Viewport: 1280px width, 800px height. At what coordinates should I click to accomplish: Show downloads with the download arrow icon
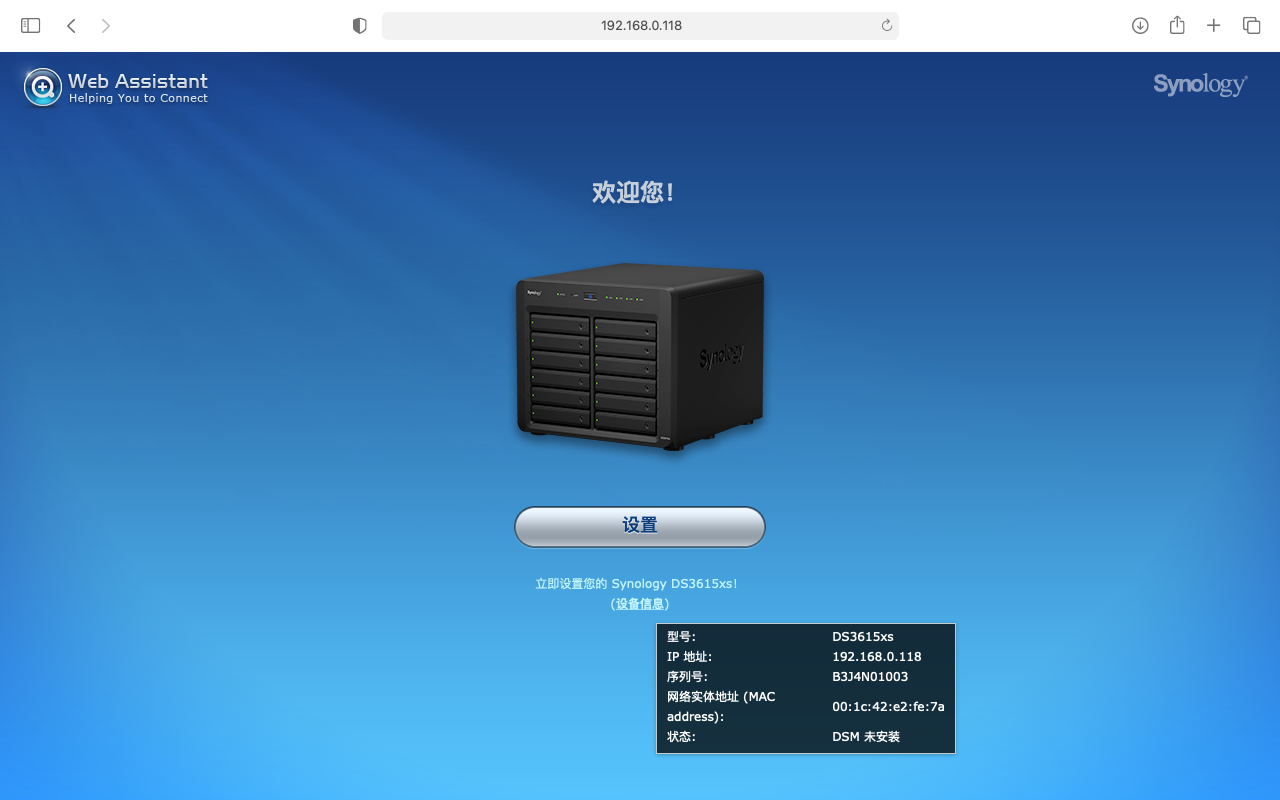(x=1140, y=26)
